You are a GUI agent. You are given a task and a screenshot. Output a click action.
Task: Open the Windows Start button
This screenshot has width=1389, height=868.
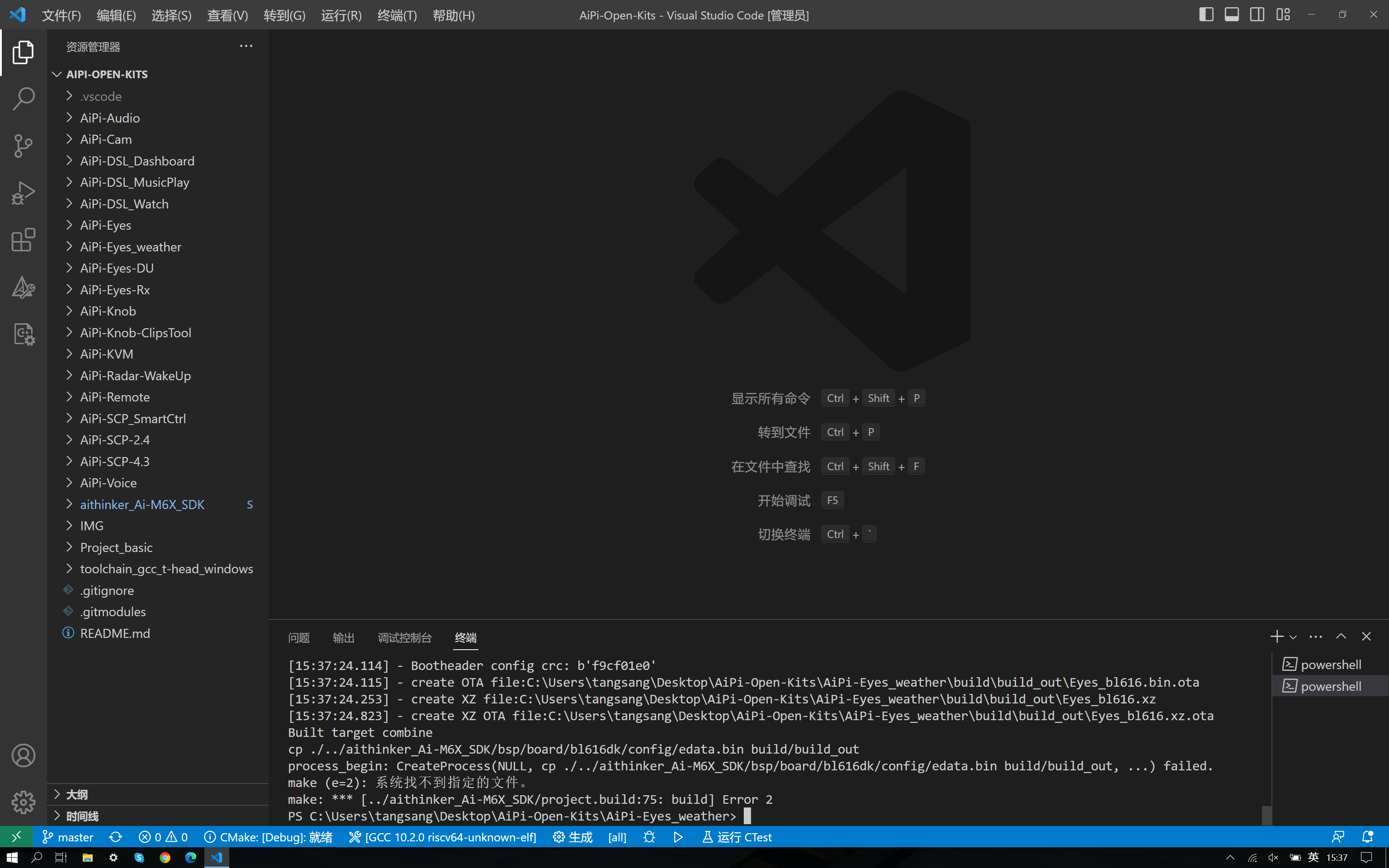click(12, 858)
